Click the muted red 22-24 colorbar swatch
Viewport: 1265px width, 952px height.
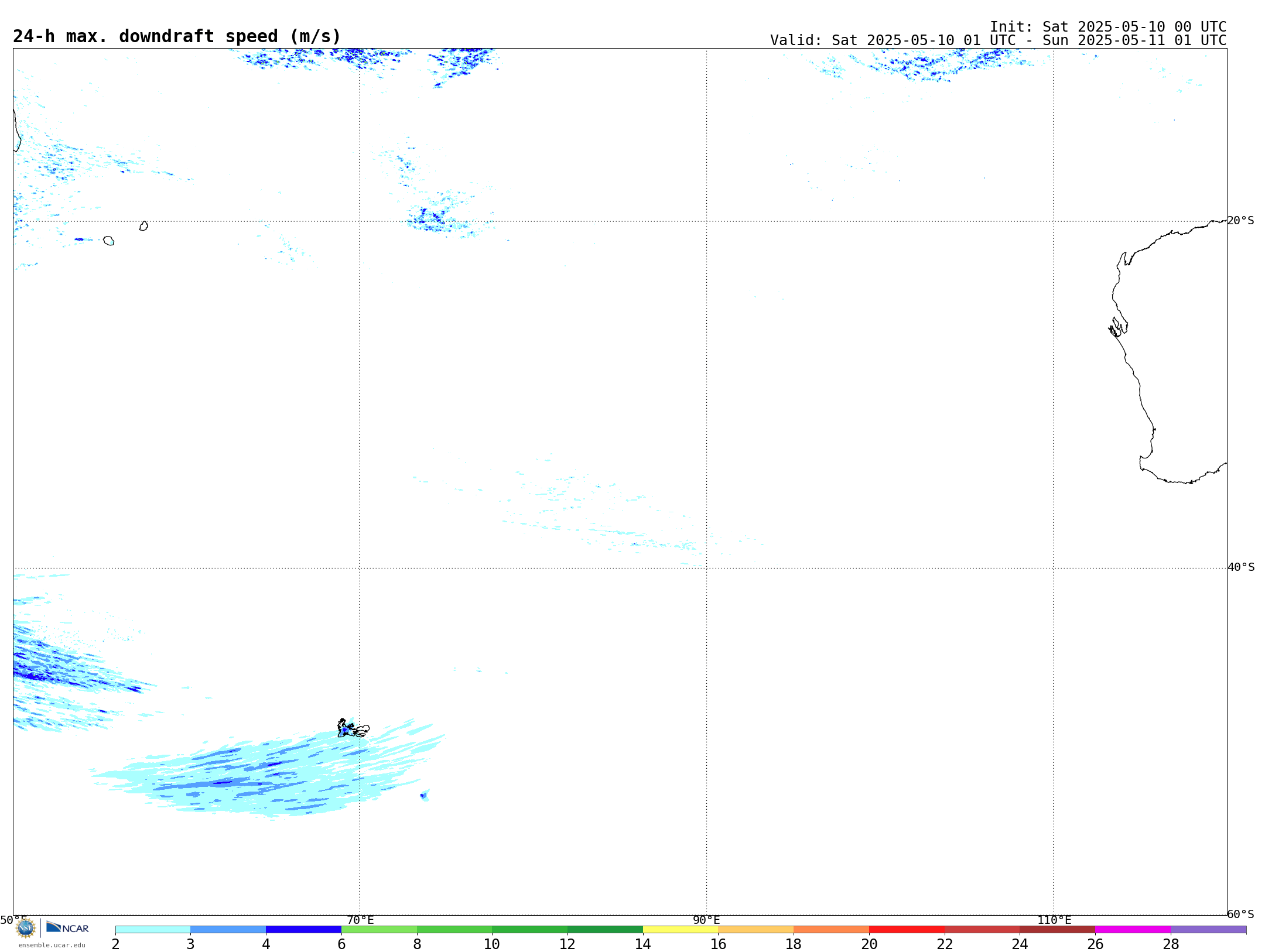point(982,930)
